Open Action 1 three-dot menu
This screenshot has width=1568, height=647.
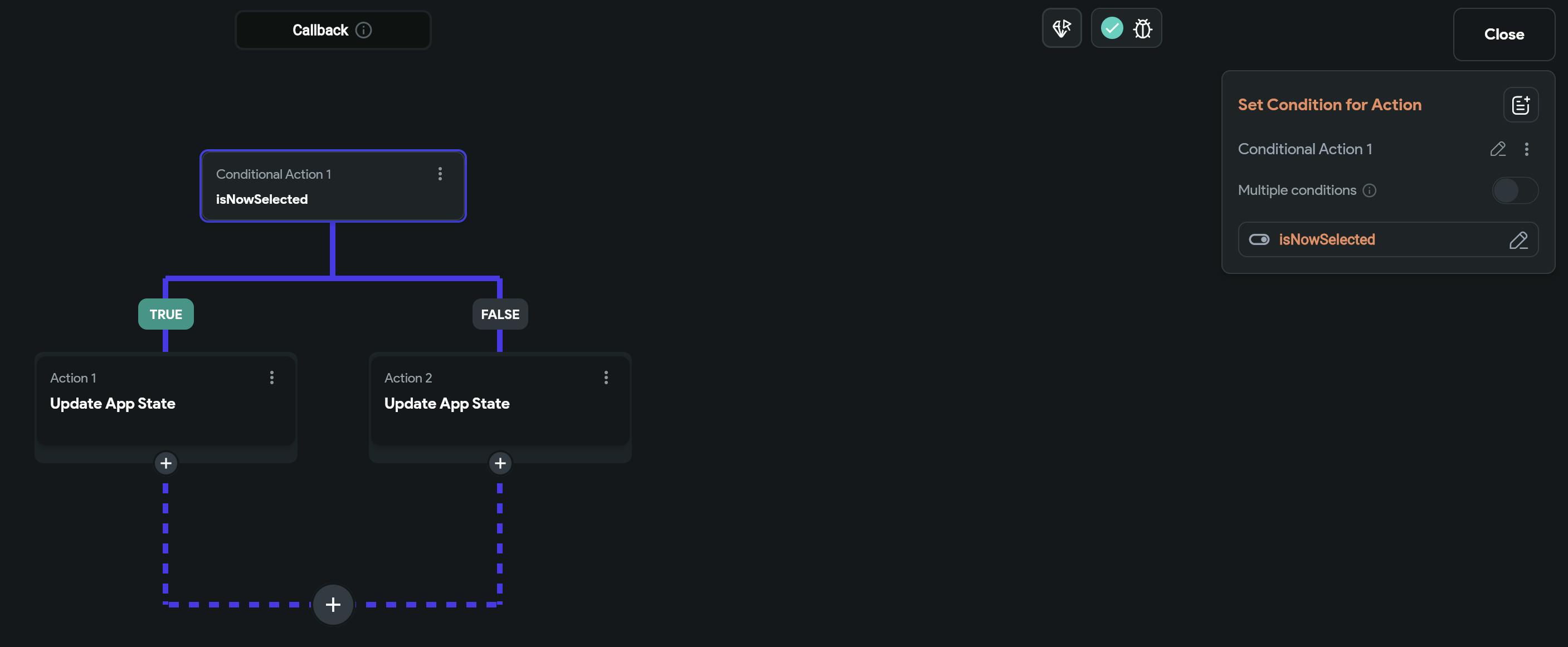pyautogui.click(x=272, y=378)
